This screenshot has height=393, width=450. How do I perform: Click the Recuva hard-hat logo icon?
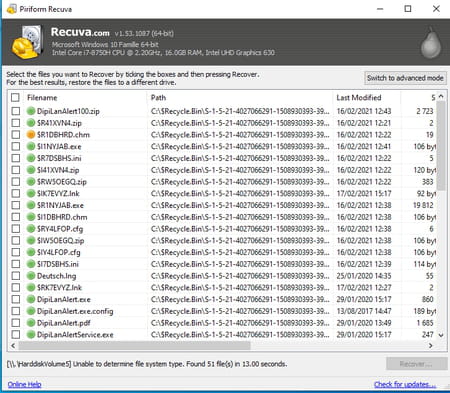click(27, 43)
